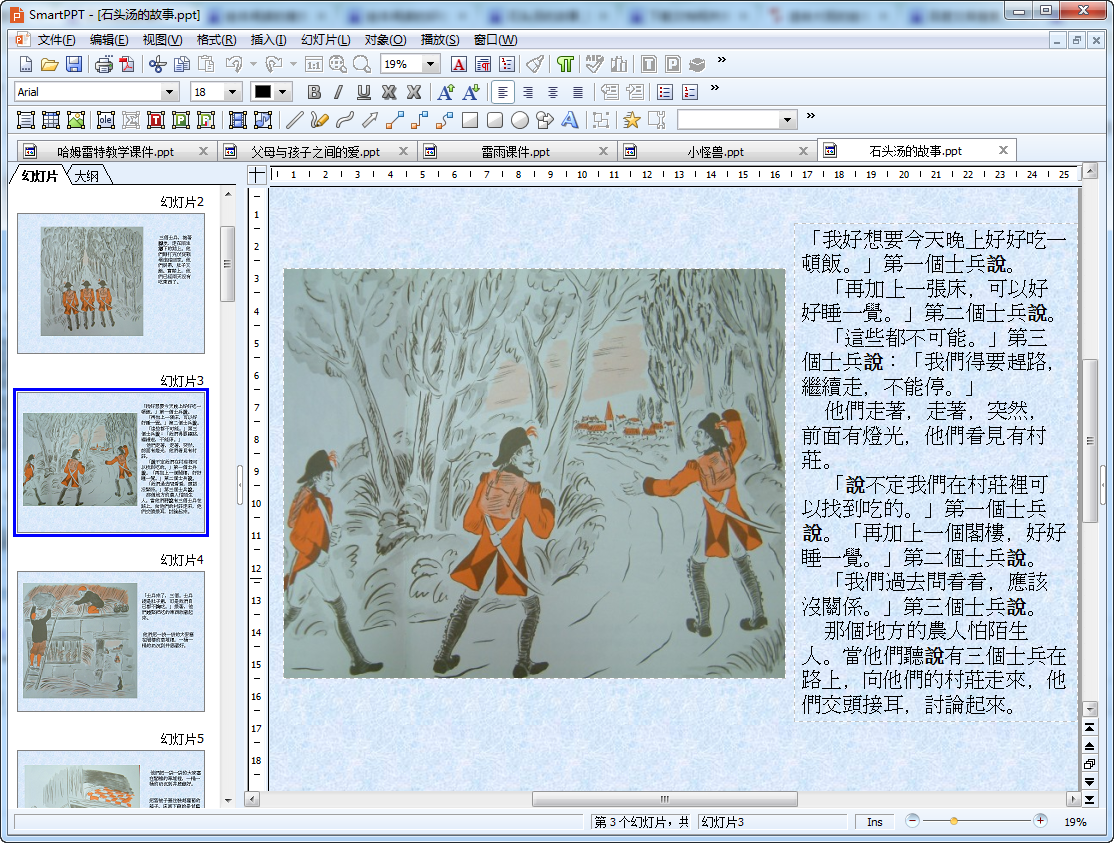Open the redo history dropdown arrow
The image size is (1114, 843).
(x=293, y=65)
